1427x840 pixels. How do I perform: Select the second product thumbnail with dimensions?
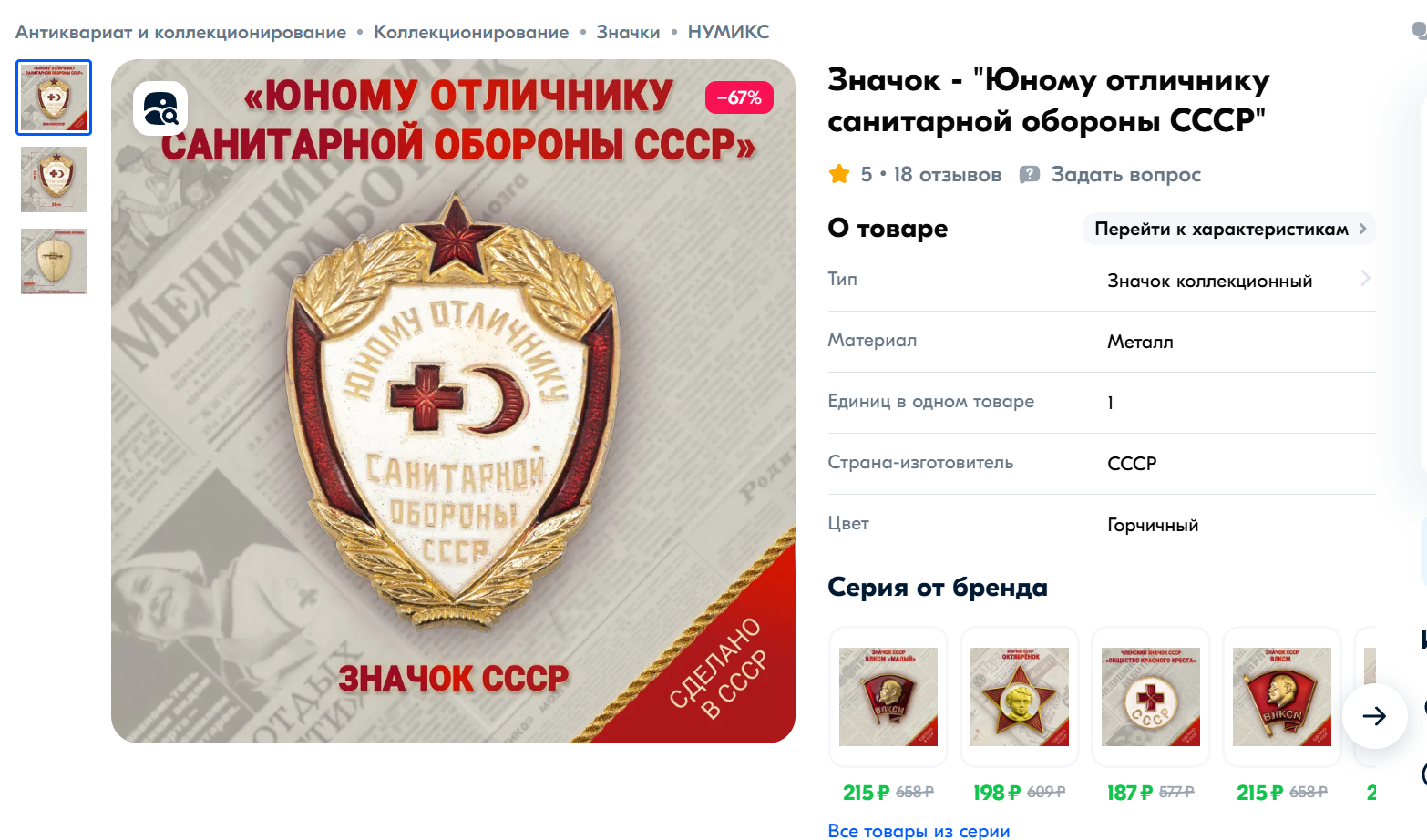[x=54, y=179]
